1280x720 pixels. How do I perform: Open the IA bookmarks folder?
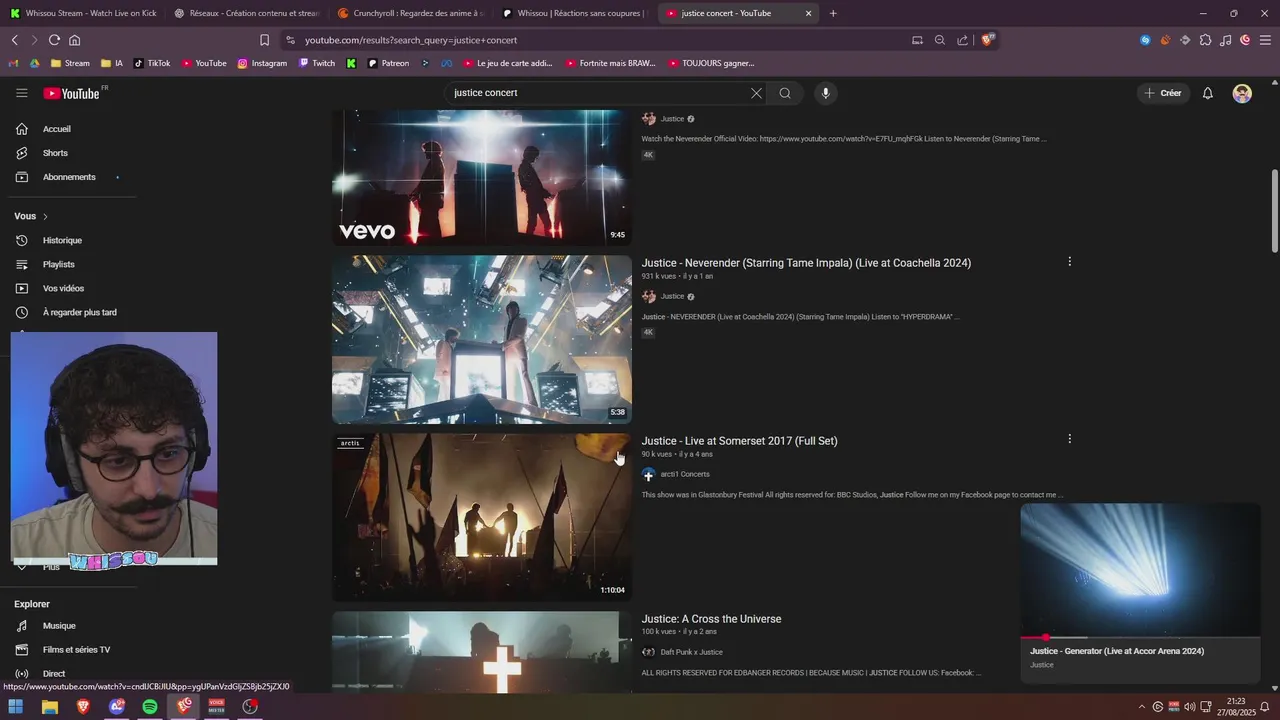click(112, 63)
